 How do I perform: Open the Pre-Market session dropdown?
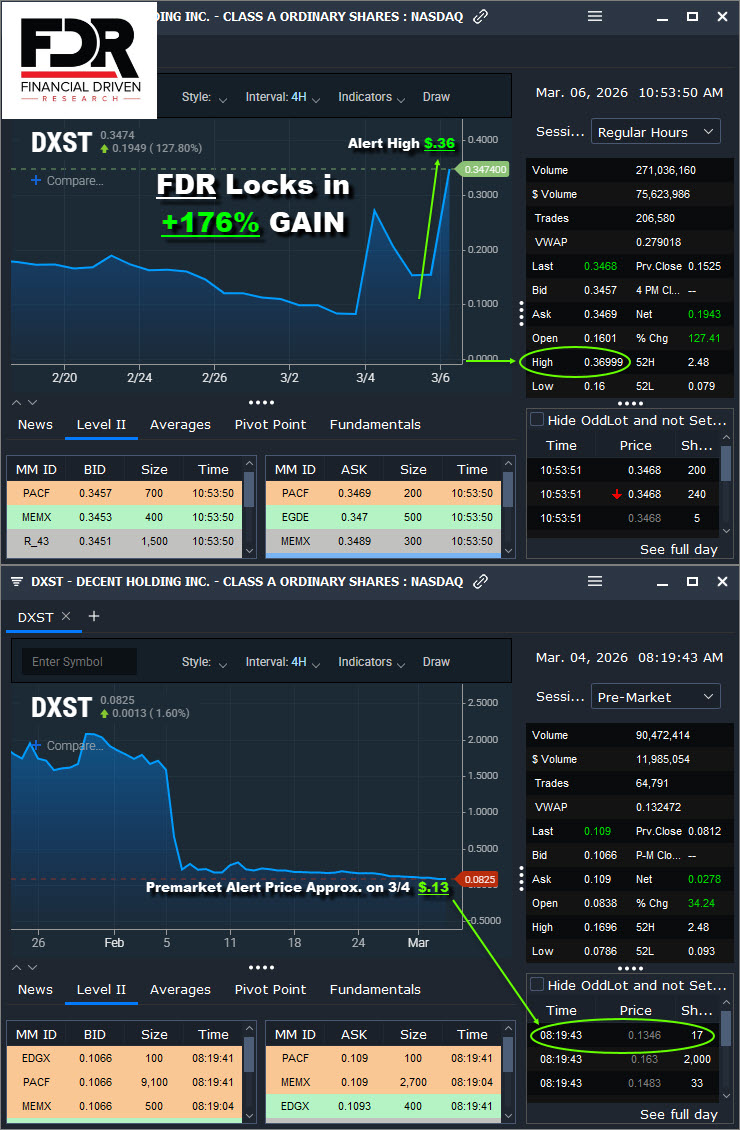(x=656, y=697)
